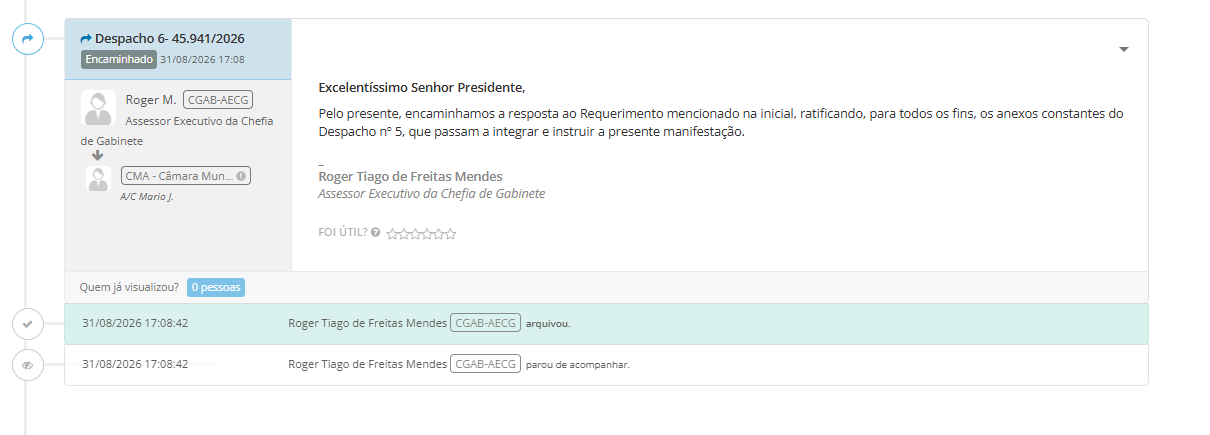Click the info icon in CMA tag
1210x435 pixels.
pos(241,176)
